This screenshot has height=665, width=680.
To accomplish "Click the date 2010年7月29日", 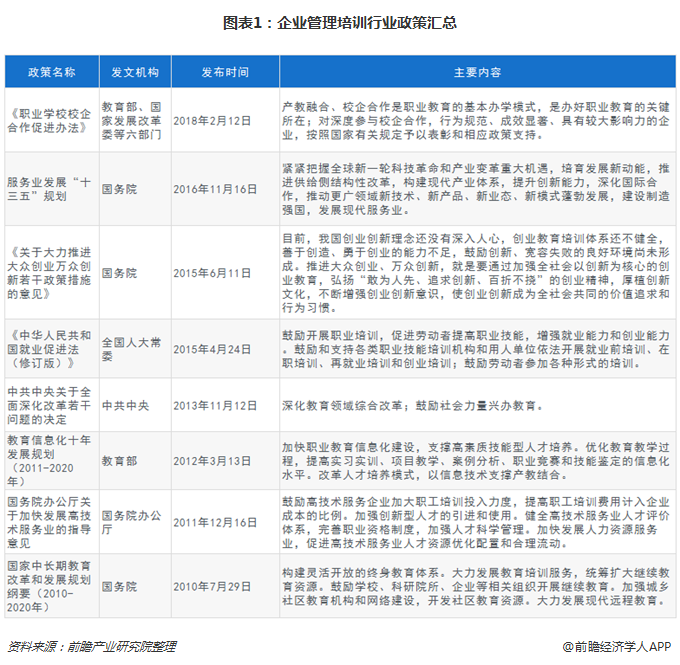I will pyautogui.click(x=213, y=587).
